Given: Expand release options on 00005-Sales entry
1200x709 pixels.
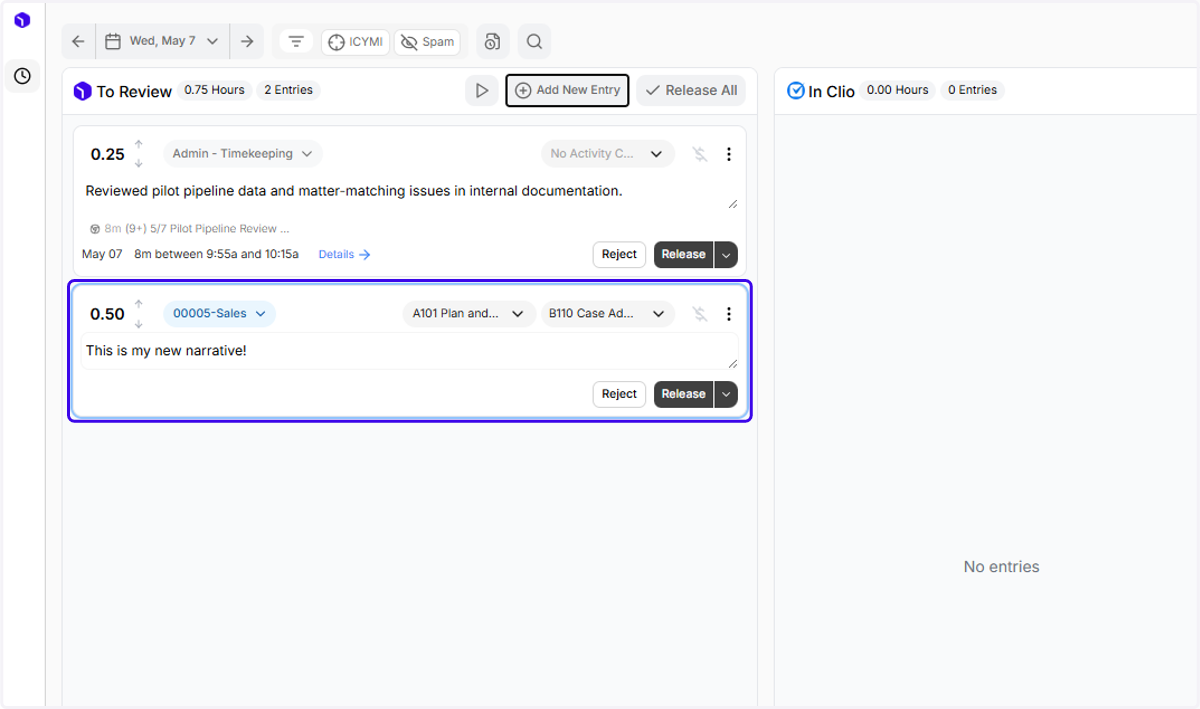Looking at the screenshot, I should (x=726, y=394).
